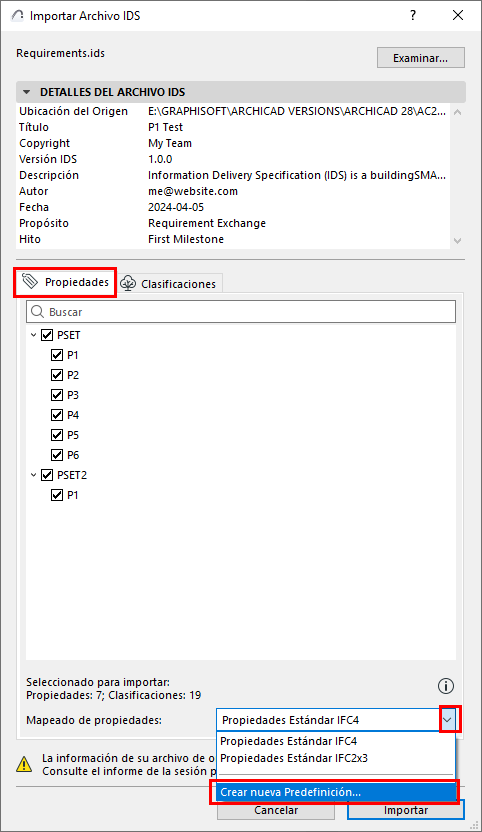This screenshot has width=482, height=832.
Task: Click the My Team copyright value
Action: [x=170, y=143]
